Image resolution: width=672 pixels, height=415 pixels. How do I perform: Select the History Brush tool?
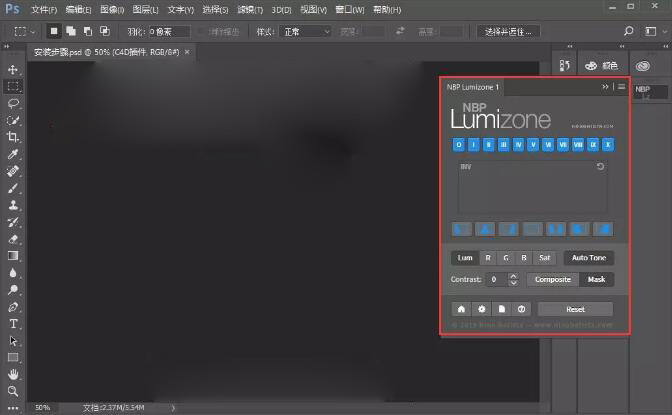[13, 222]
